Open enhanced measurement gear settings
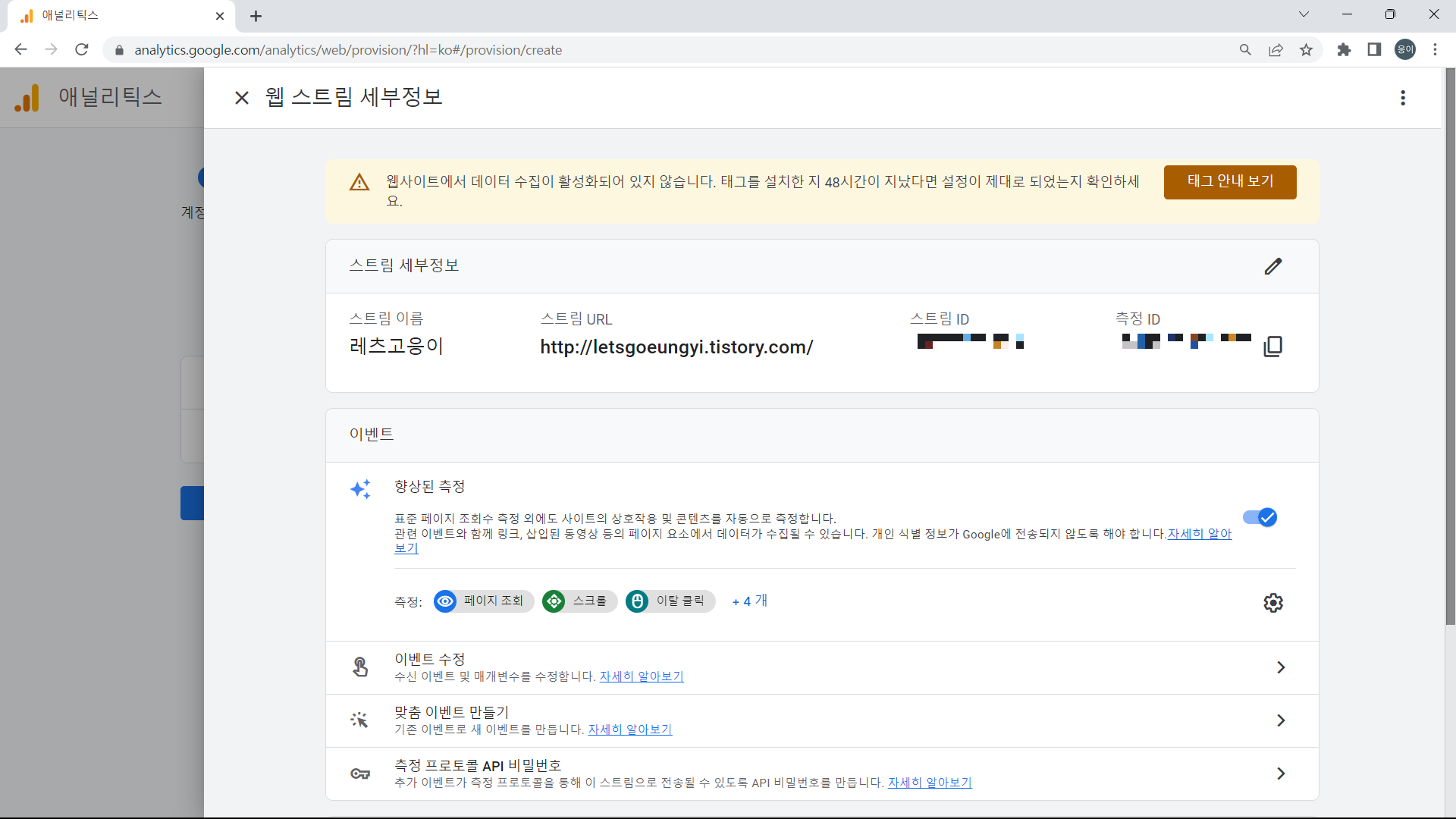Viewport: 1456px width, 819px height. click(1273, 603)
